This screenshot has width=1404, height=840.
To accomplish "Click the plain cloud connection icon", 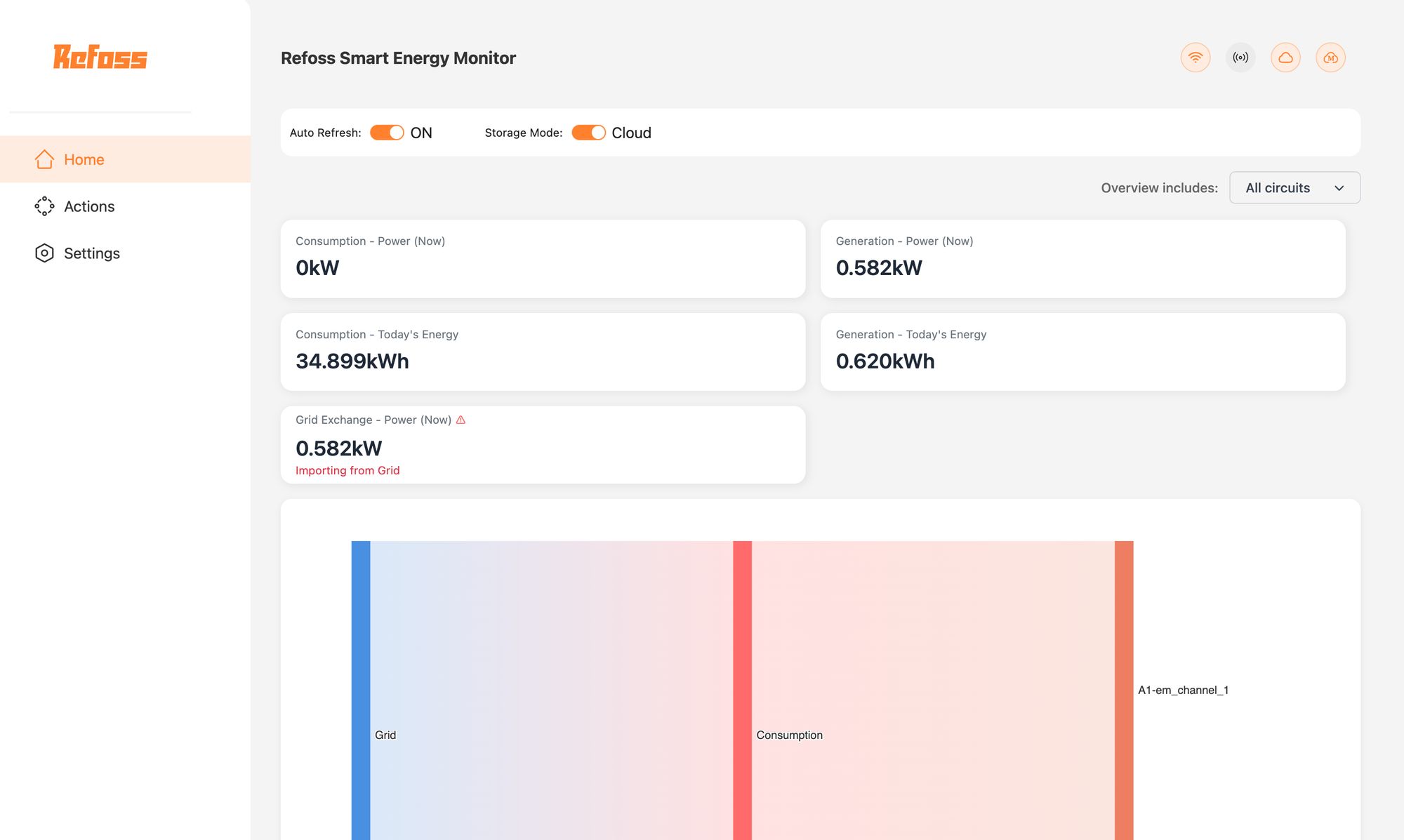I will (1285, 58).
